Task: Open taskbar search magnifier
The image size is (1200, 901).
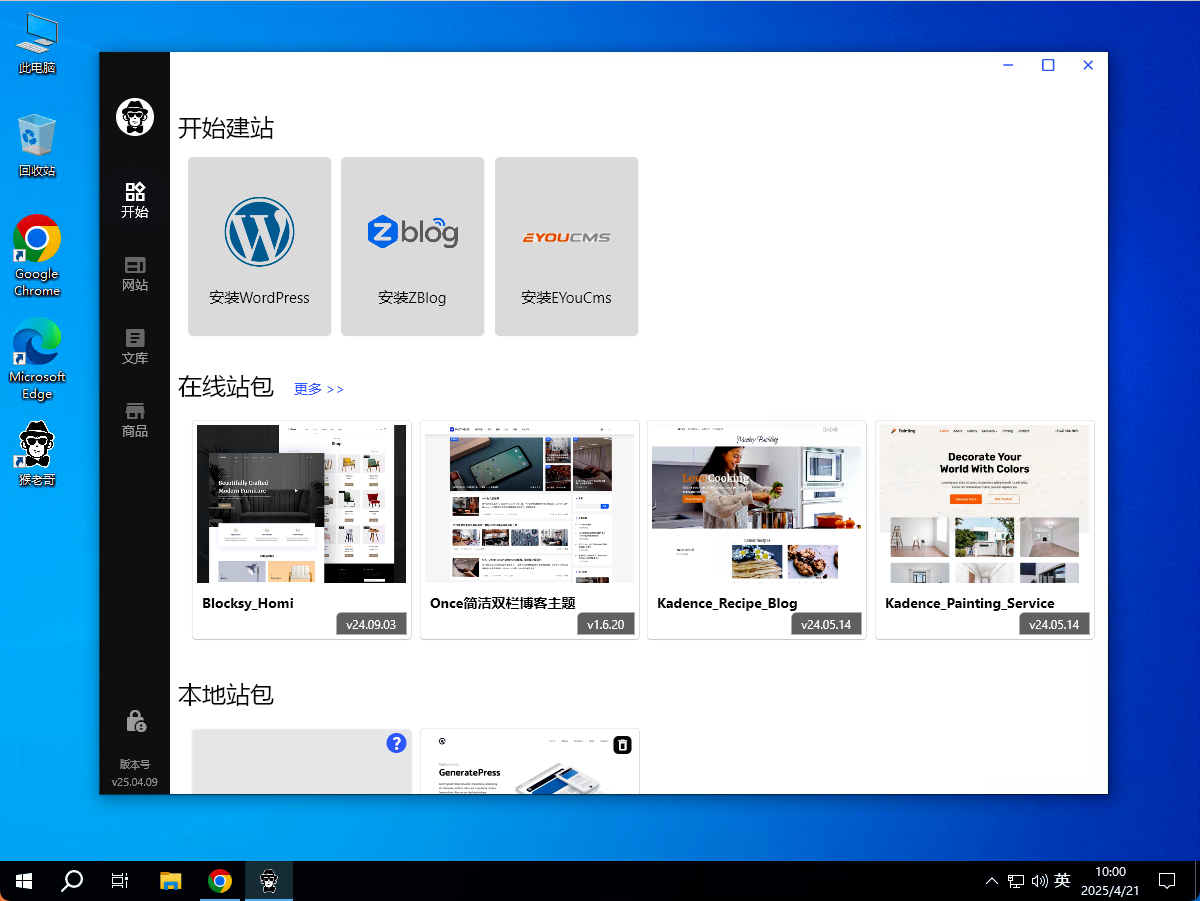Action: (72, 881)
